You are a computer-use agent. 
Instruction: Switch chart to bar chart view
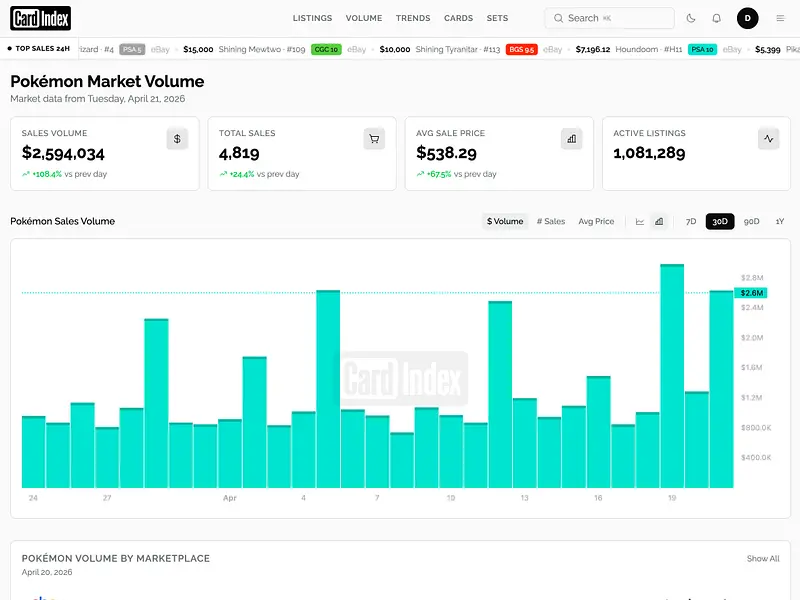pyautogui.click(x=659, y=221)
